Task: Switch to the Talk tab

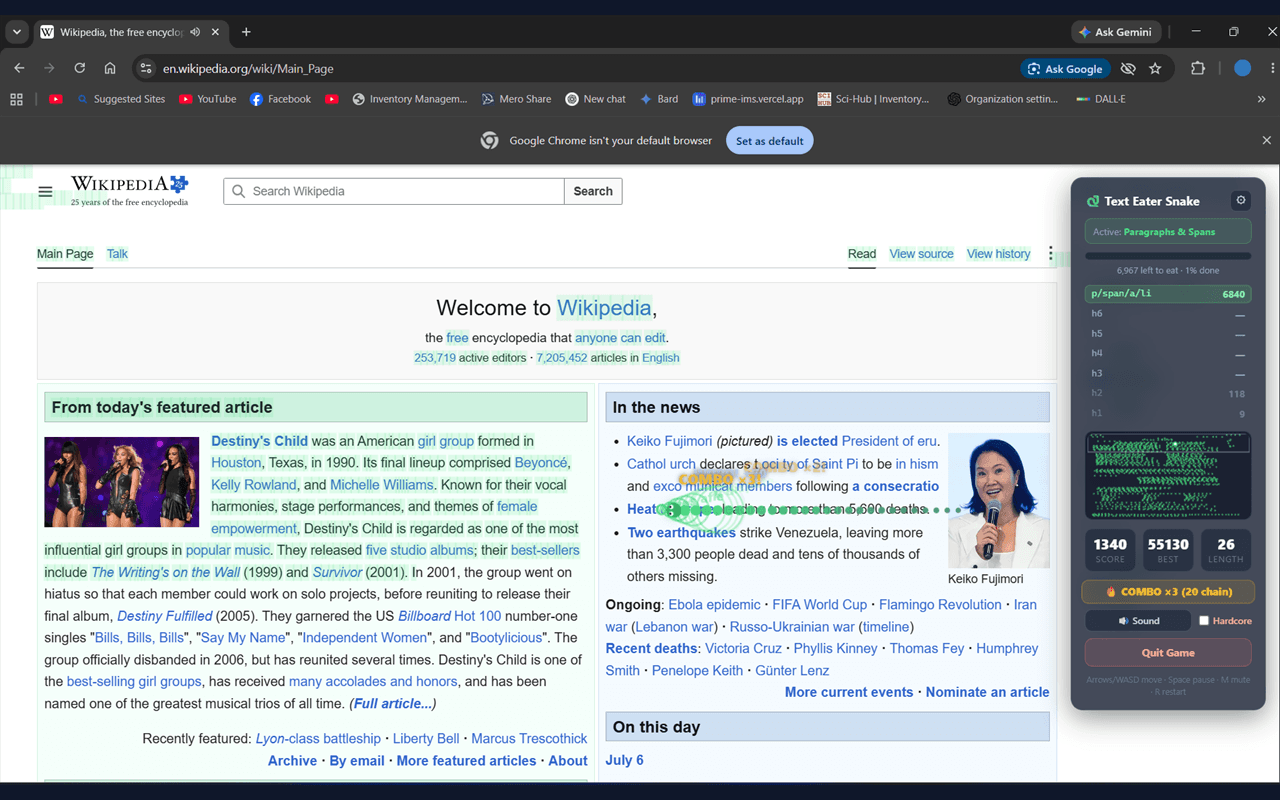Action: click(x=117, y=254)
